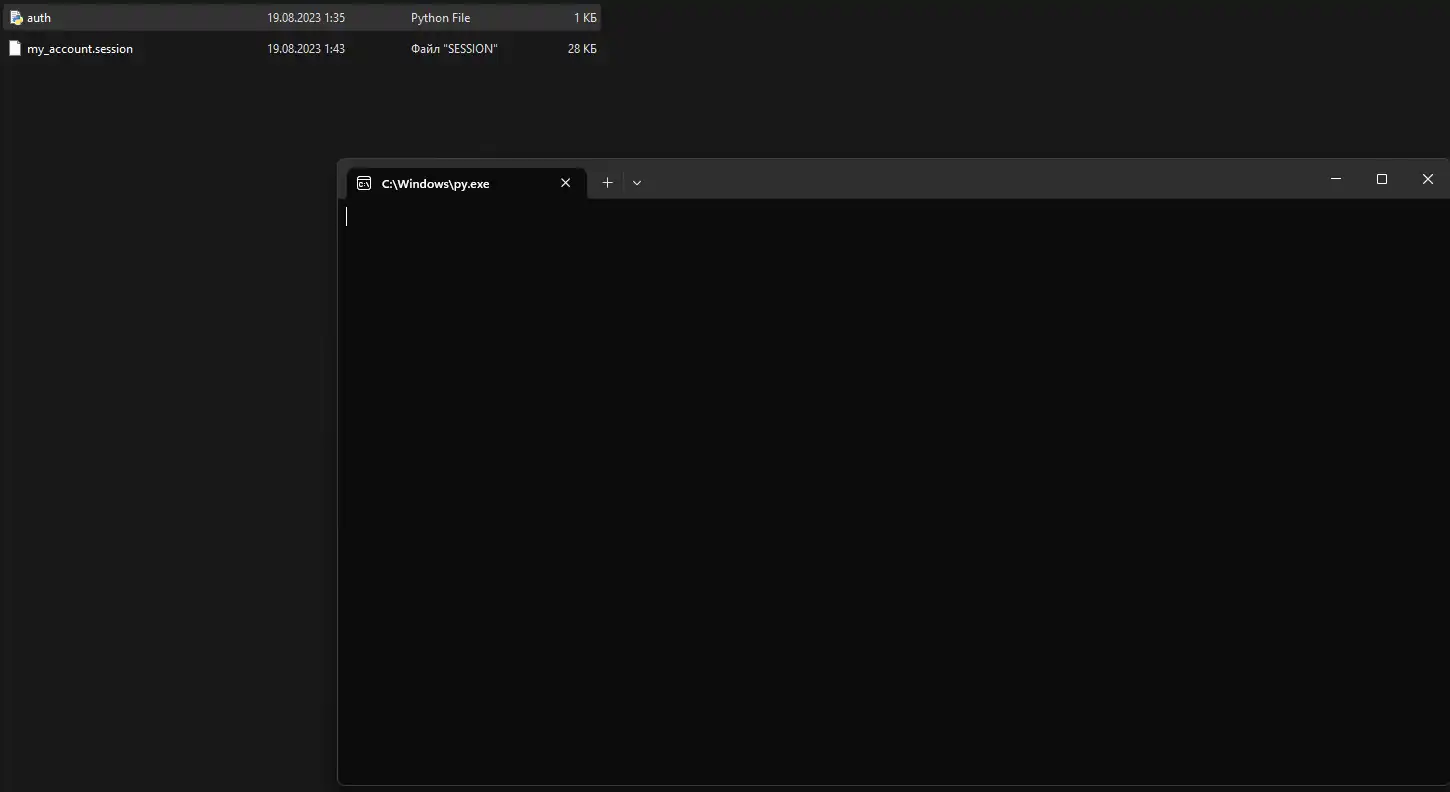
Task: Select the C:\Windows\py.exe tab title
Action: click(x=435, y=184)
